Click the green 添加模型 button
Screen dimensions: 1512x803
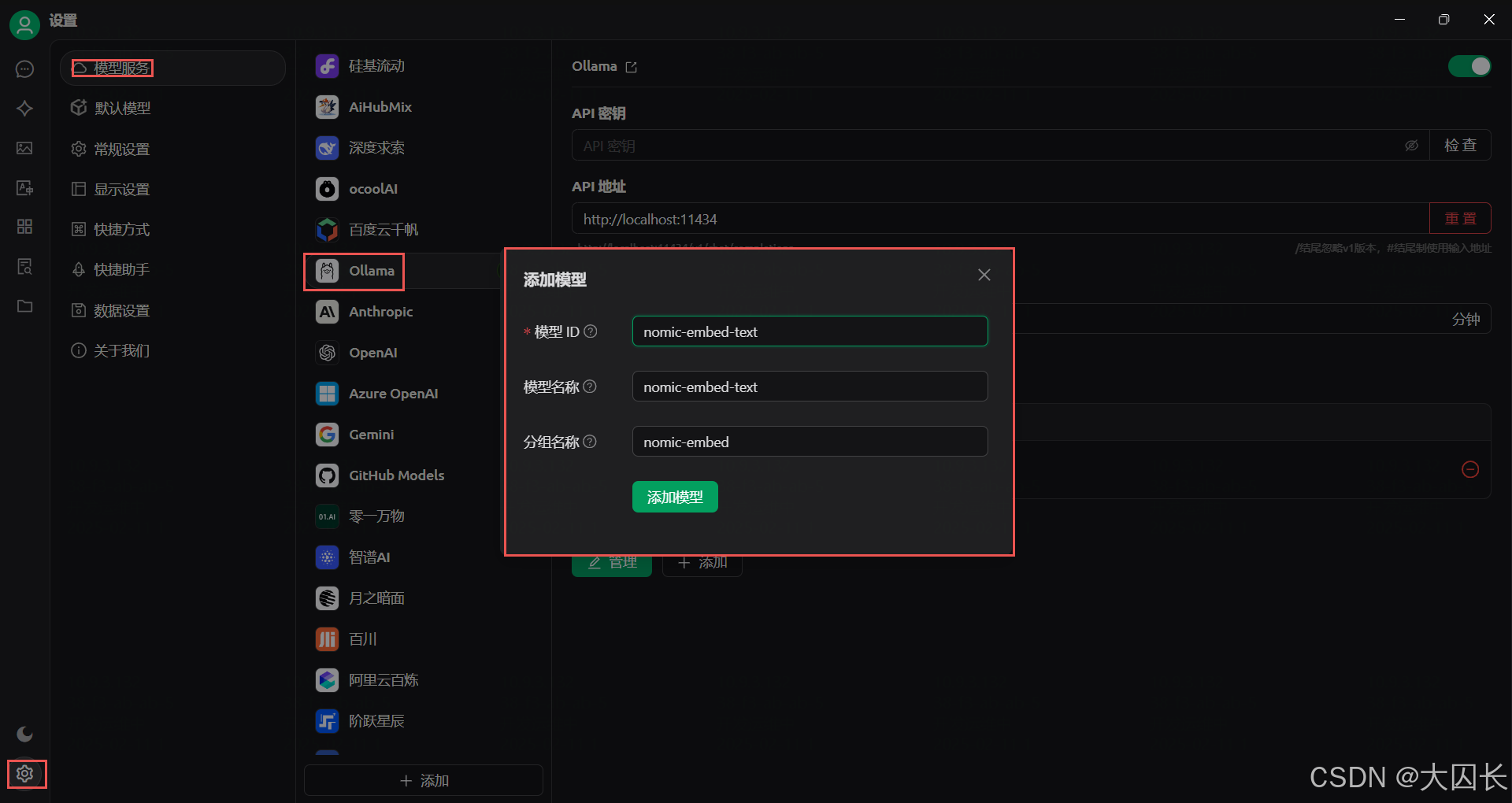(675, 497)
